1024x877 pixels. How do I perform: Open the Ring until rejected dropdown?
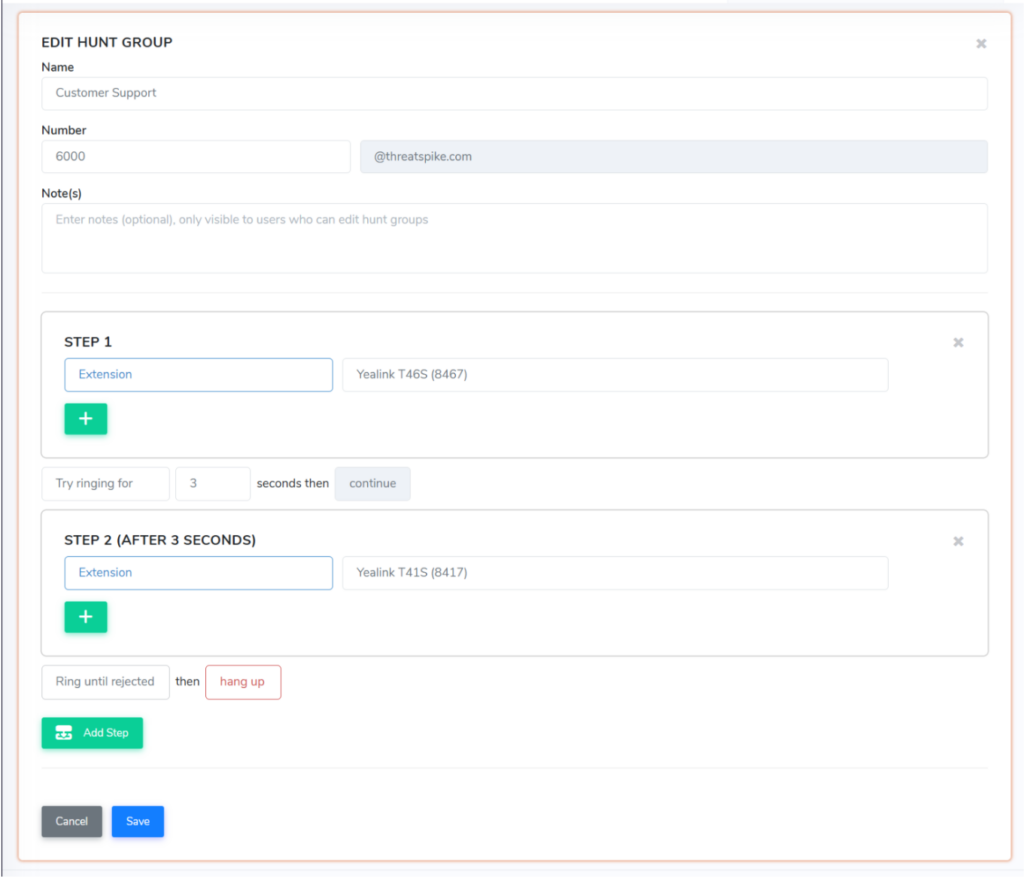[x=106, y=682]
